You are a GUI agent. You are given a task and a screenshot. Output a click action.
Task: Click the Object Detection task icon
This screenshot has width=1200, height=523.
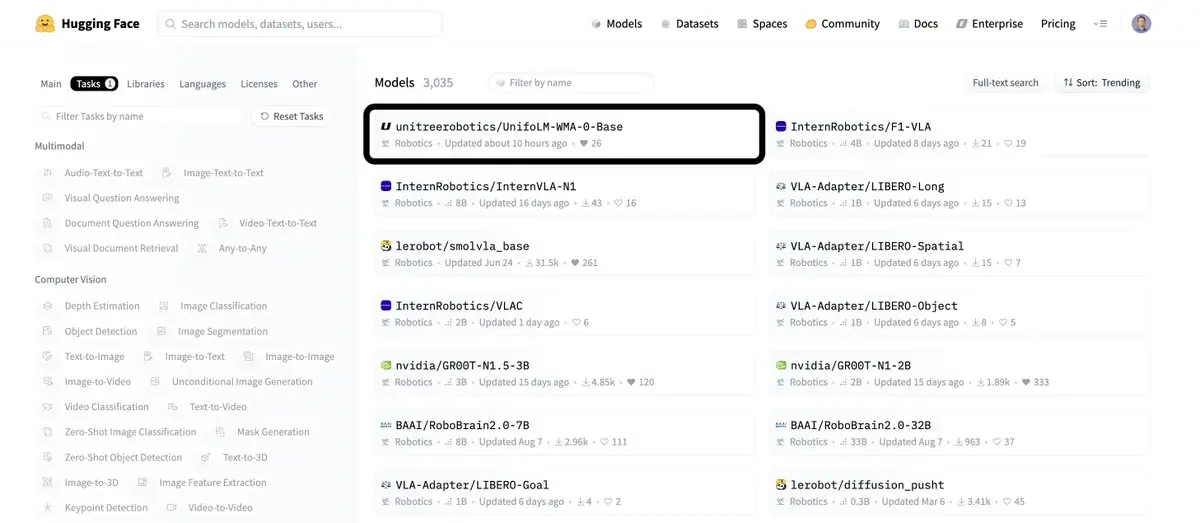[47, 331]
